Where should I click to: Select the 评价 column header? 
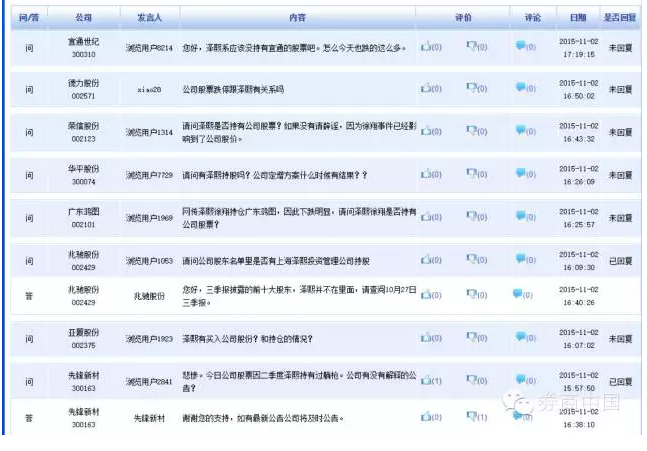pos(463,18)
